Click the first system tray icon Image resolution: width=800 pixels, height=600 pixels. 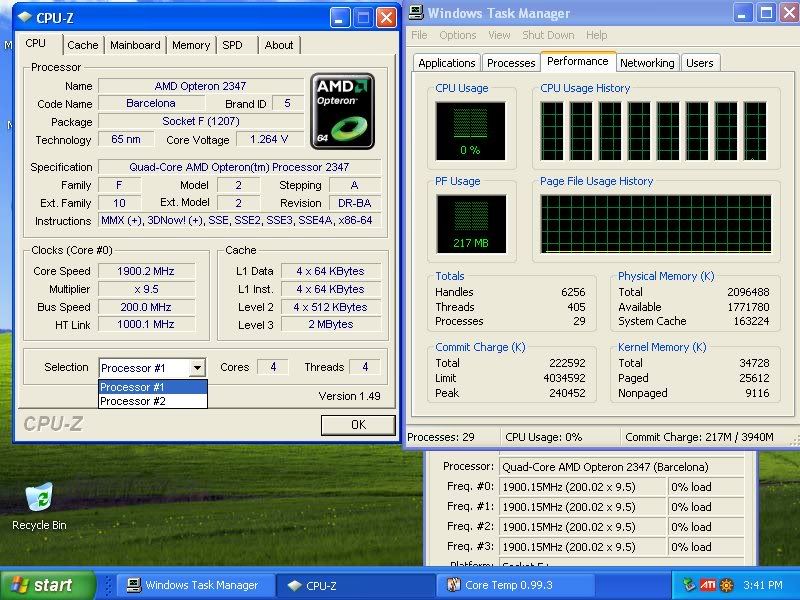coord(689,585)
